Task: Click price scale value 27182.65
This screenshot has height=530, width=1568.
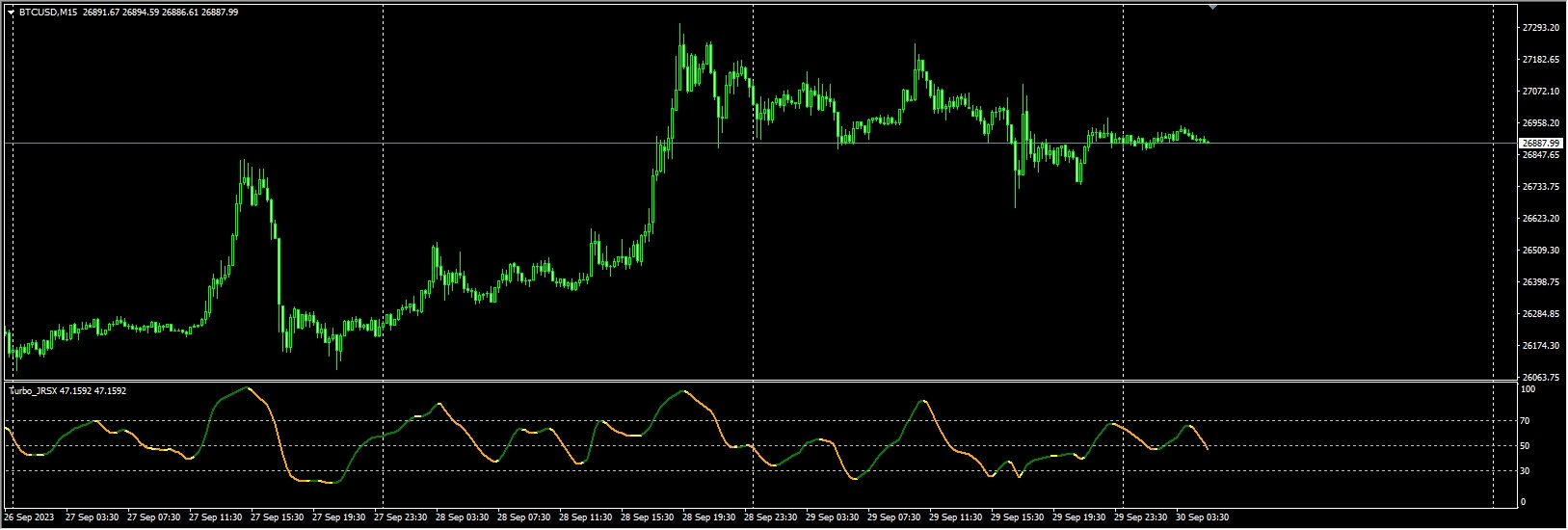Action: 1540,60
